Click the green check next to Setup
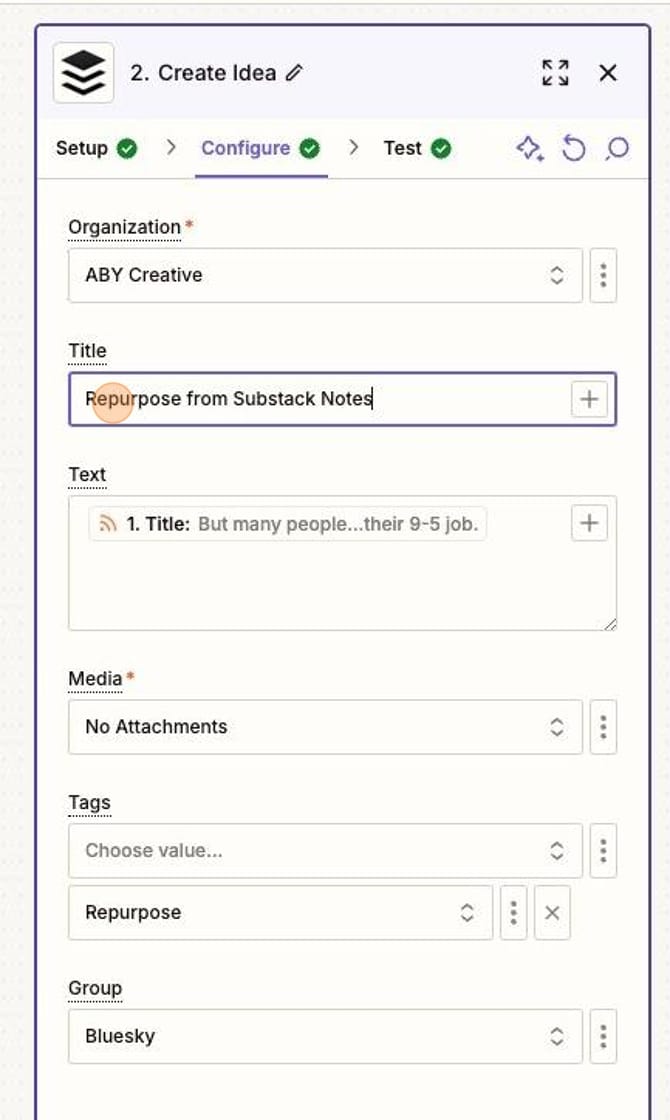The width and height of the screenshot is (670, 1120). pyautogui.click(x=127, y=149)
